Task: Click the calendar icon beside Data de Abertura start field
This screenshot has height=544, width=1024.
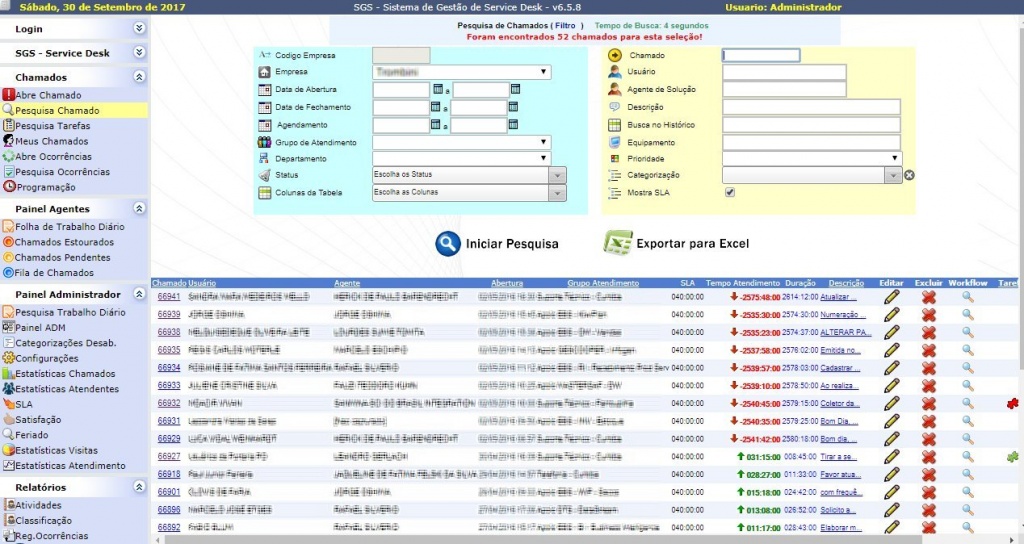Action: tap(438, 89)
